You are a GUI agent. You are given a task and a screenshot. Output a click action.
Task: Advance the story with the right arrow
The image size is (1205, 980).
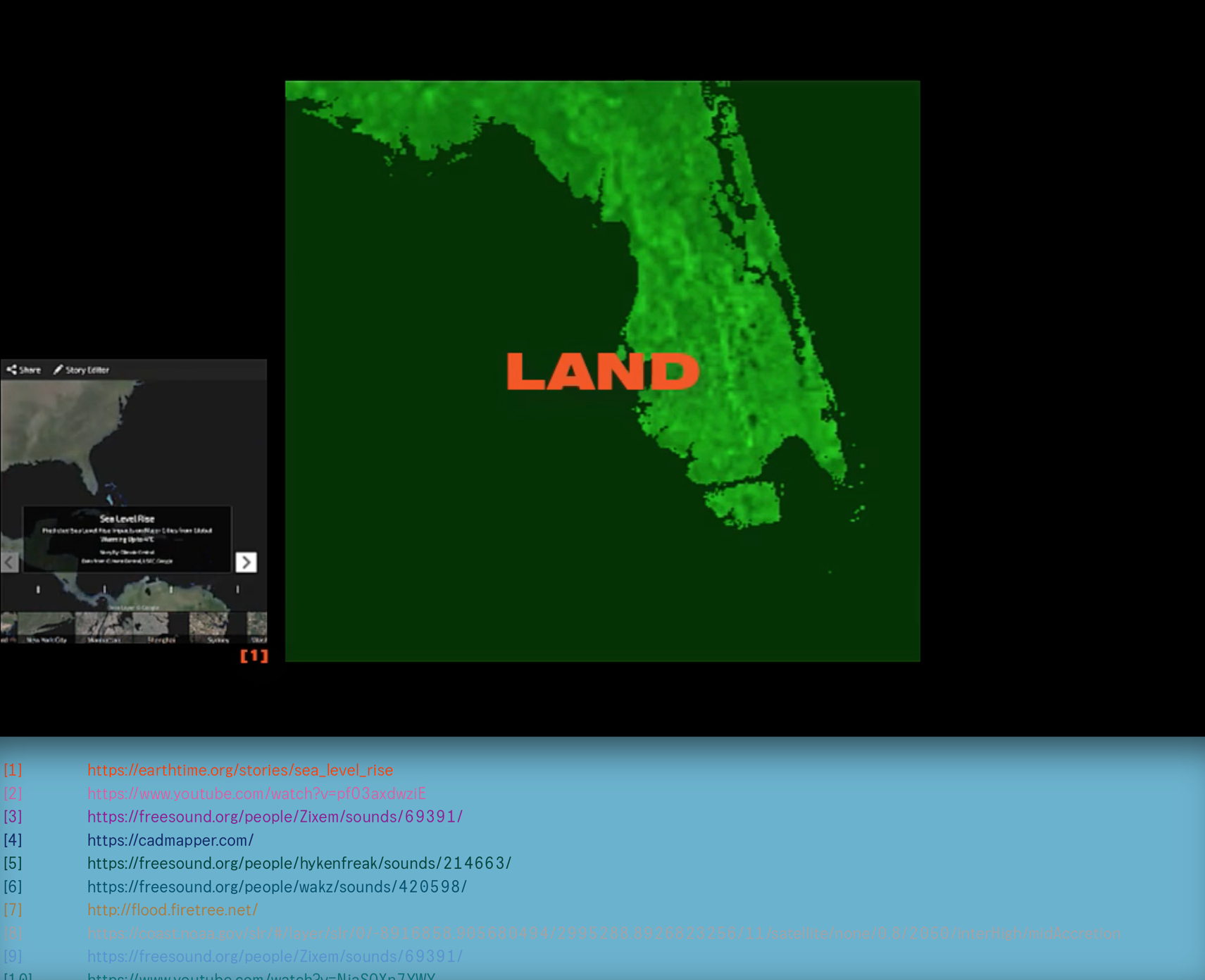point(246,562)
